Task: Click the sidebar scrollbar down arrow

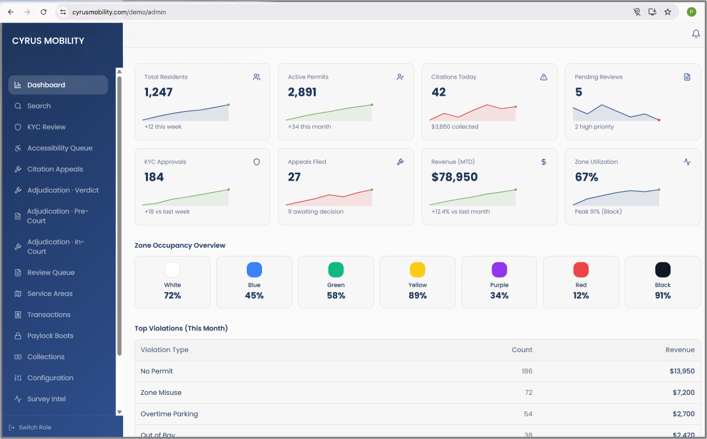Action: coord(119,412)
